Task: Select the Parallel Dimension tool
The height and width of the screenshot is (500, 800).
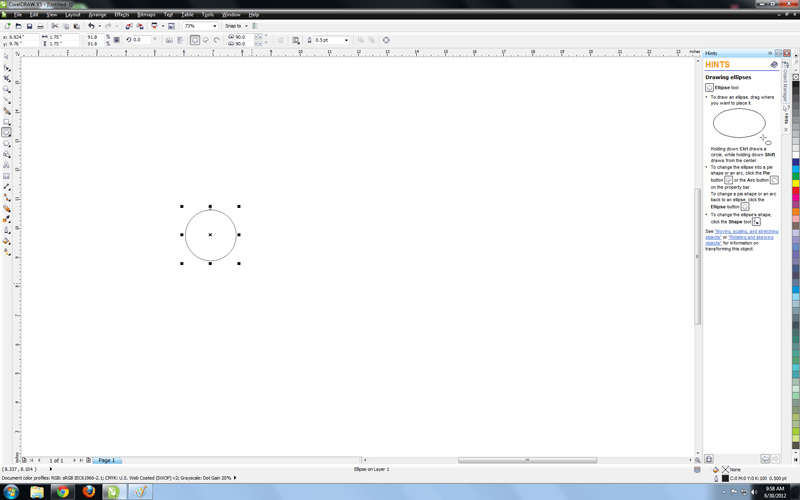Action: (x=6, y=187)
